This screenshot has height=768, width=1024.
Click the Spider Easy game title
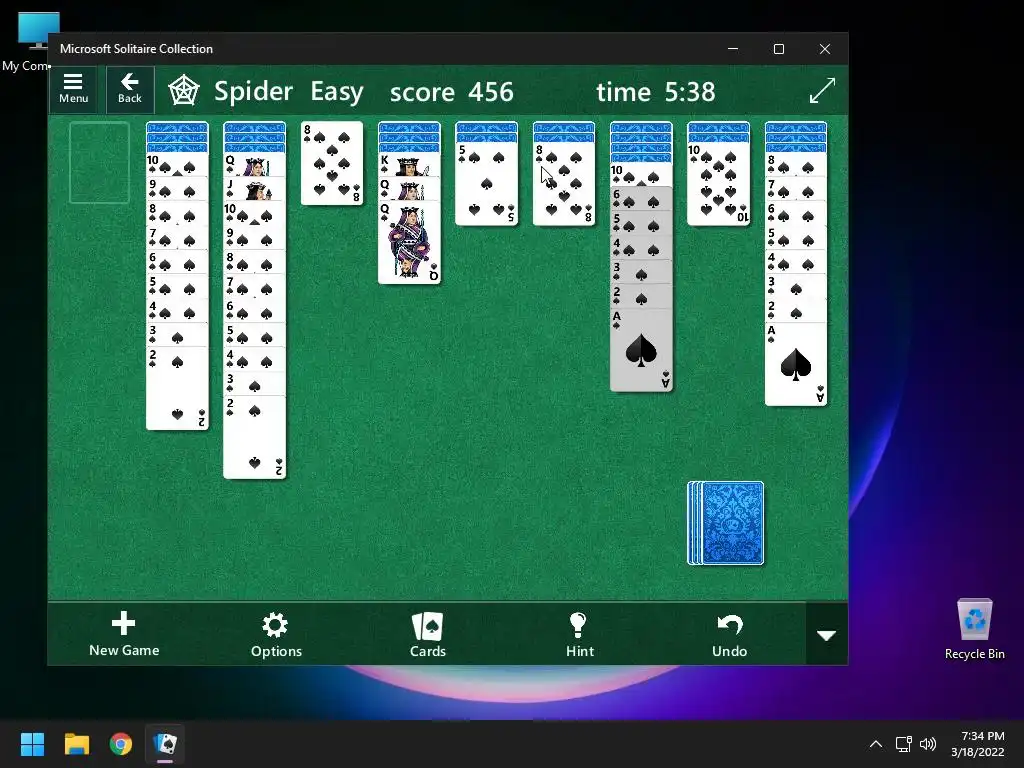289,91
